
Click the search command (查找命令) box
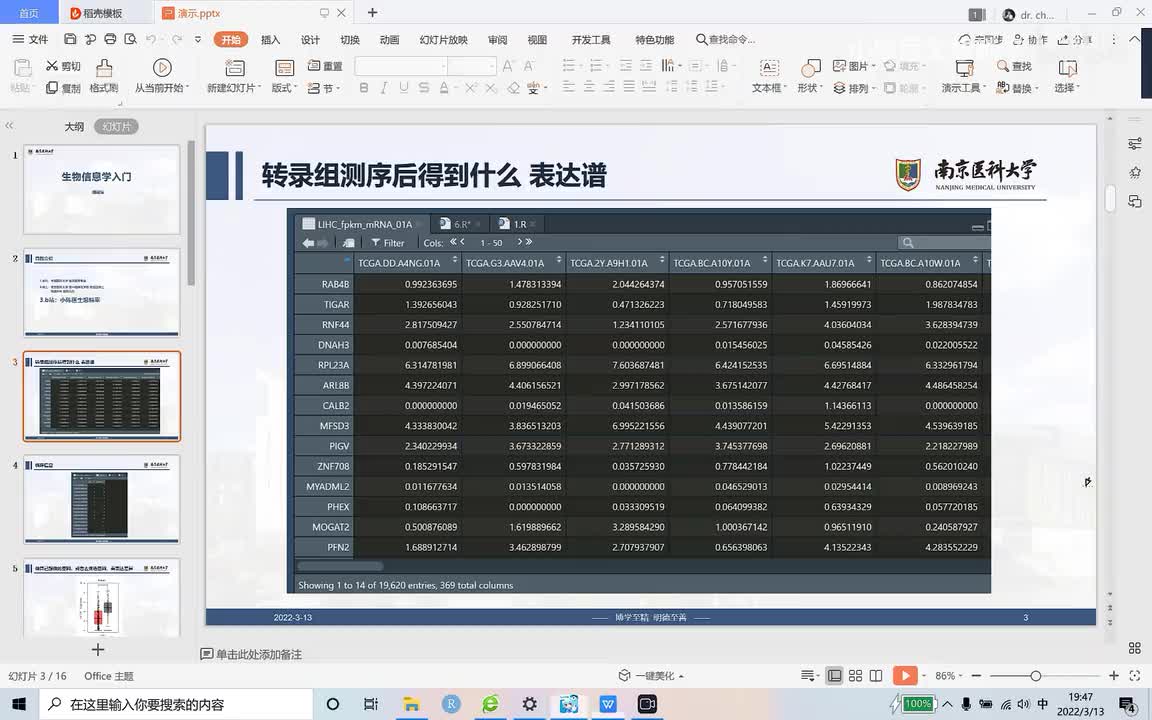(726, 40)
